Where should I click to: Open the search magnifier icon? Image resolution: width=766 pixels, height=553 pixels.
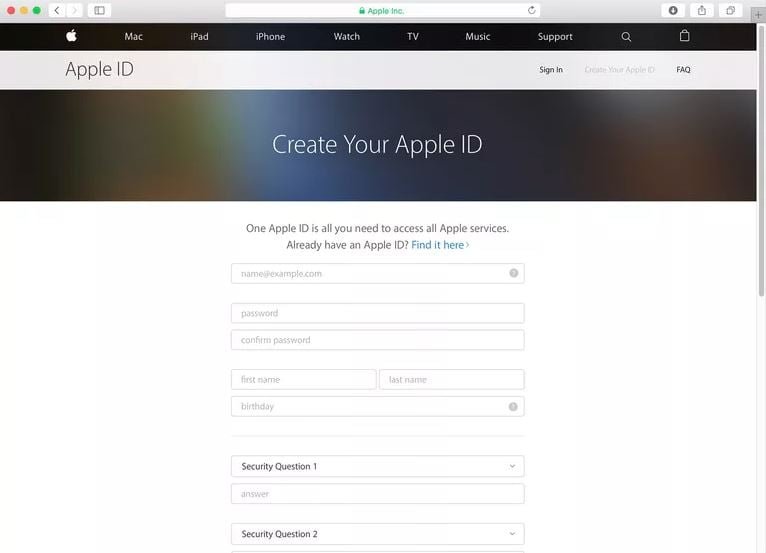coord(626,37)
